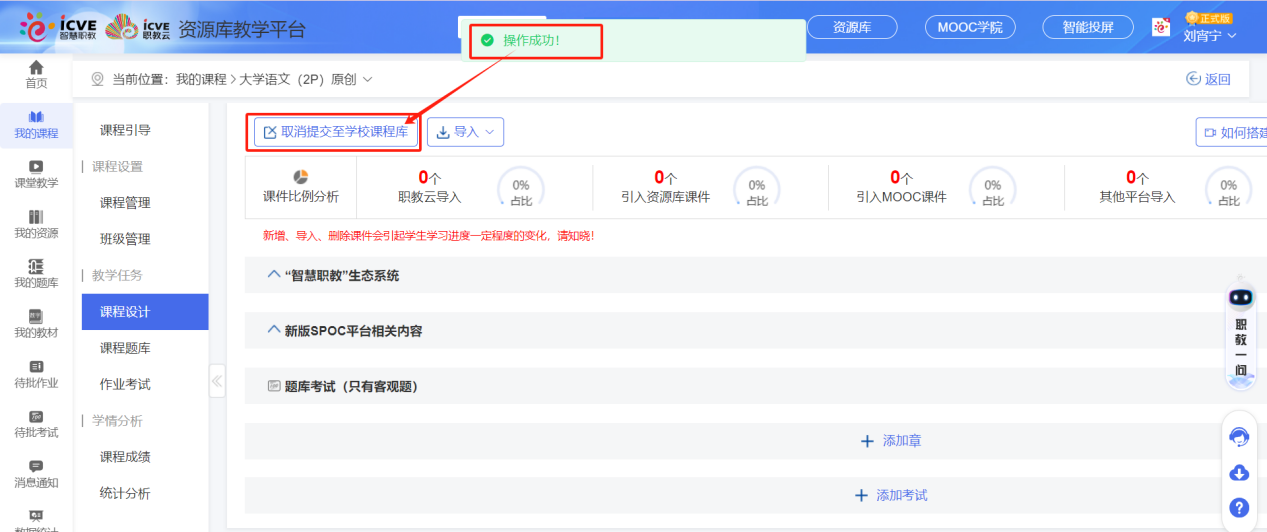
Task: Open the 导入 dropdown
Action: click(x=465, y=132)
